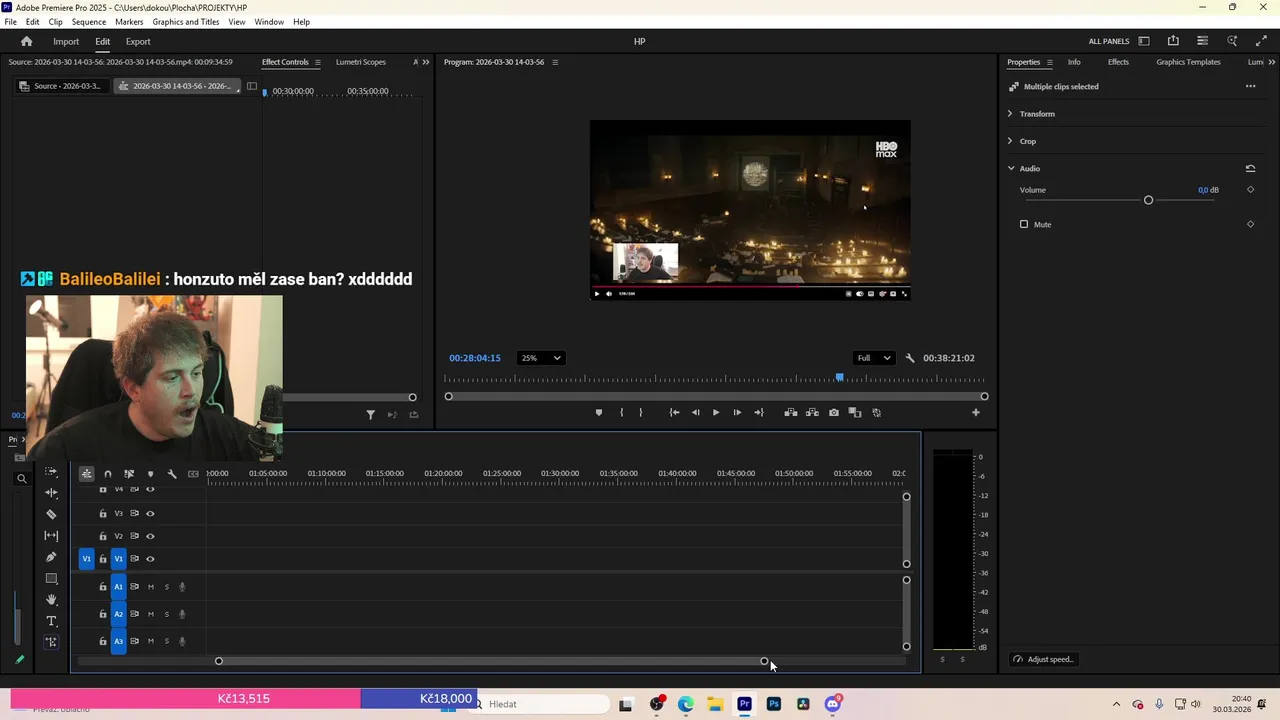Click the Mark Out button
This screenshot has height=720, width=1280.
click(641, 413)
